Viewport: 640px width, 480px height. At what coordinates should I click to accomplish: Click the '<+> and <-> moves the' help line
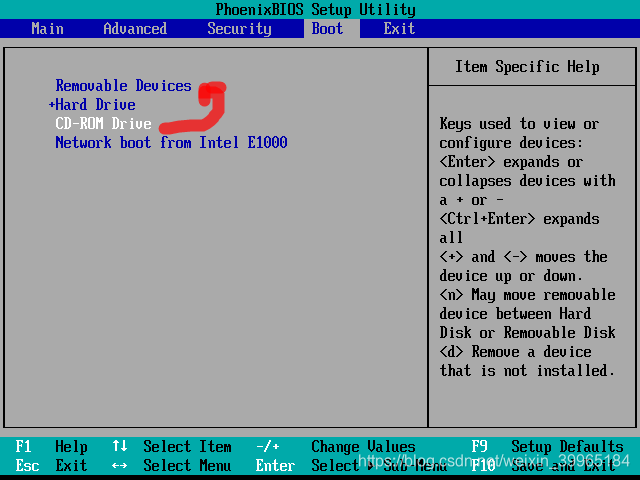(523, 257)
